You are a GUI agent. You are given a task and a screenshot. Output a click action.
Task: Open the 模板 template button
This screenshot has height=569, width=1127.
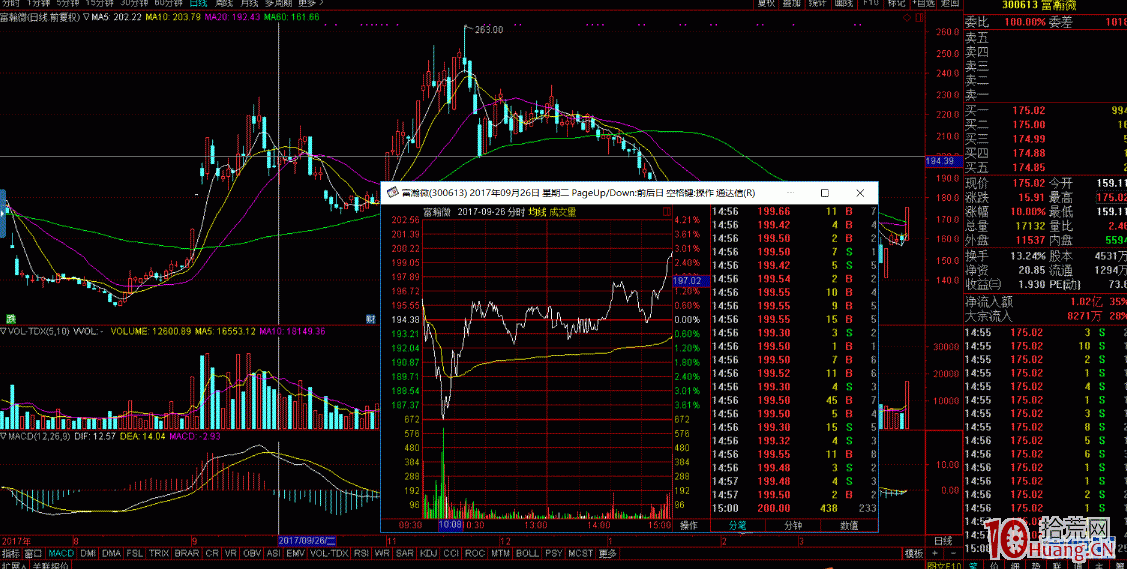[914, 553]
